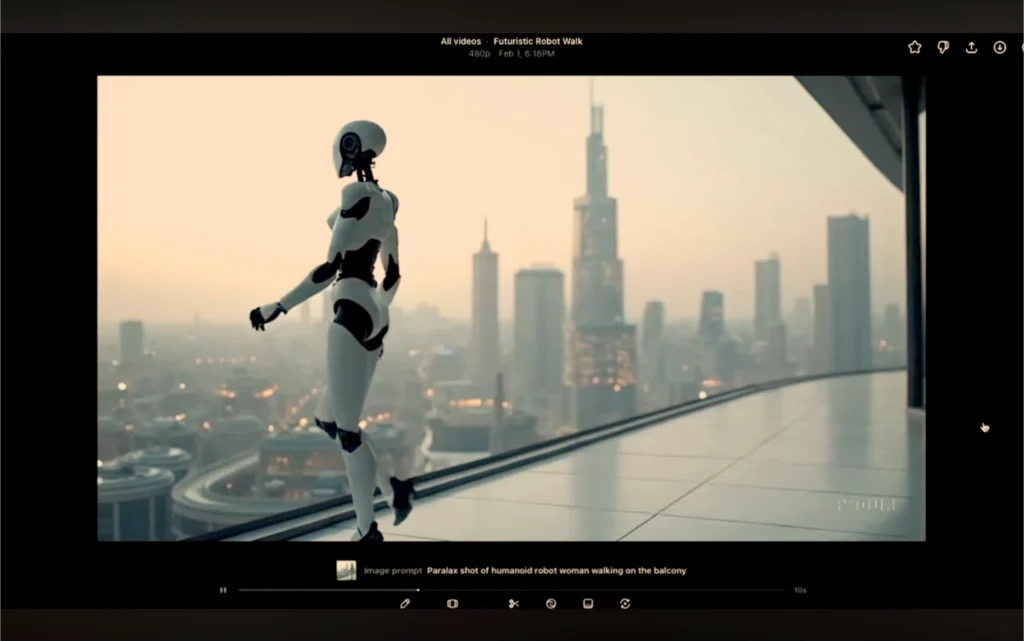1024x641 pixels.
Task: Download the video using the download icon
Action: [x=999, y=47]
